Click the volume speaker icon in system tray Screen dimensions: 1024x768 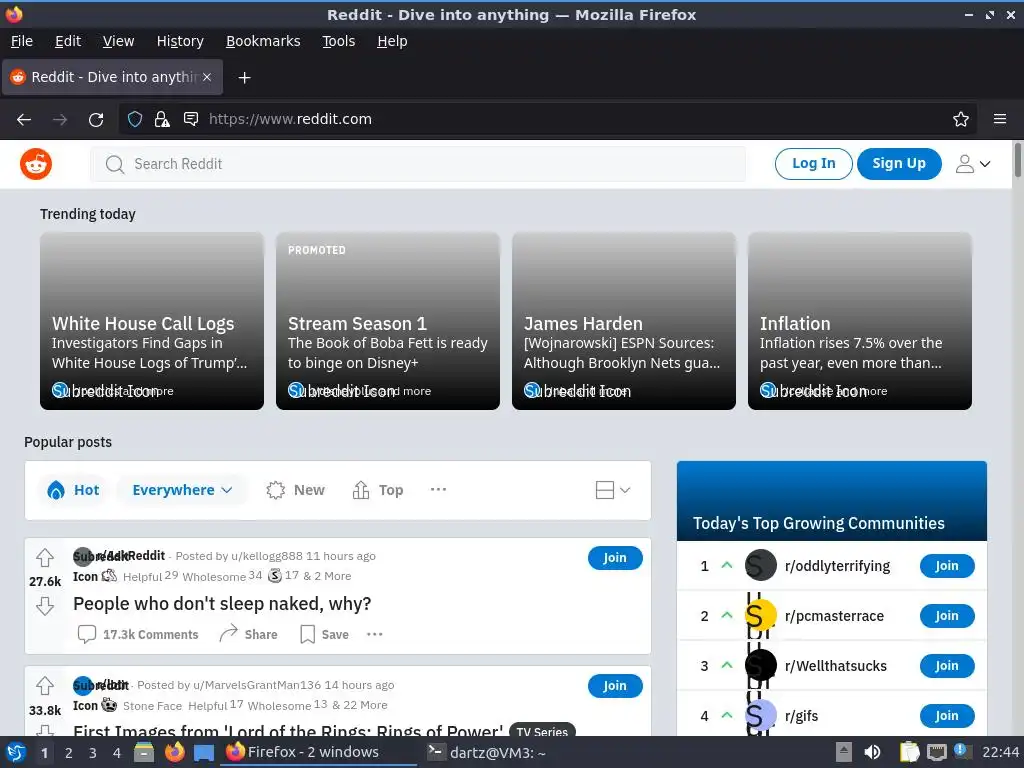tap(872, 753)
